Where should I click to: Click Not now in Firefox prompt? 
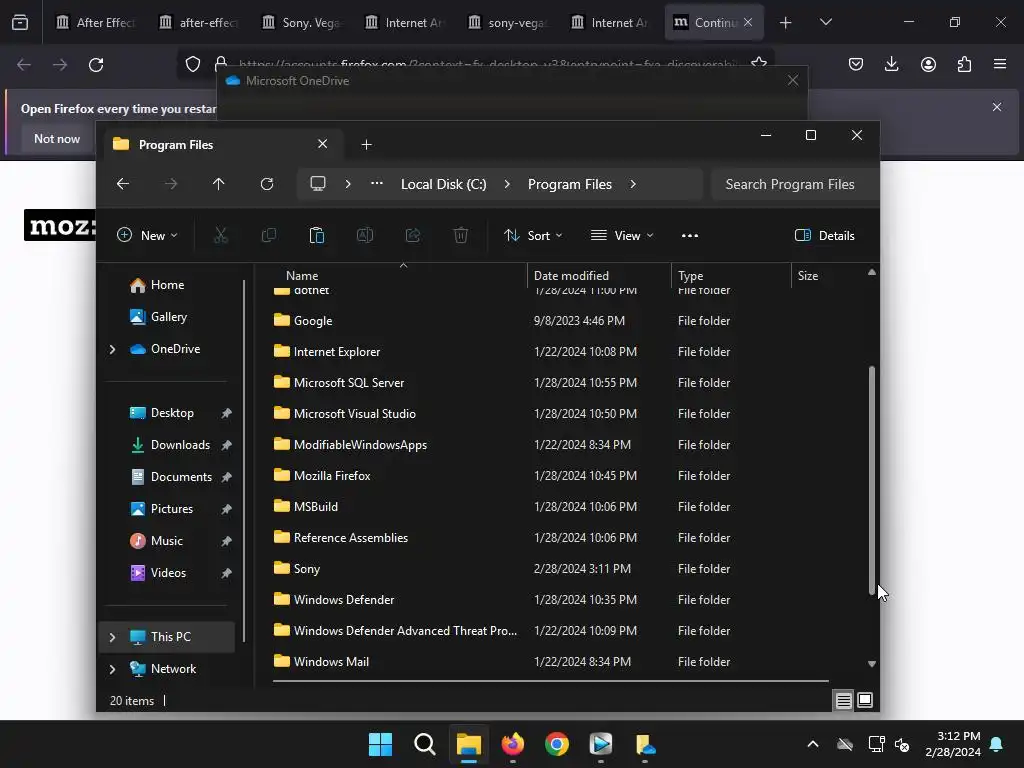point(57,138)
